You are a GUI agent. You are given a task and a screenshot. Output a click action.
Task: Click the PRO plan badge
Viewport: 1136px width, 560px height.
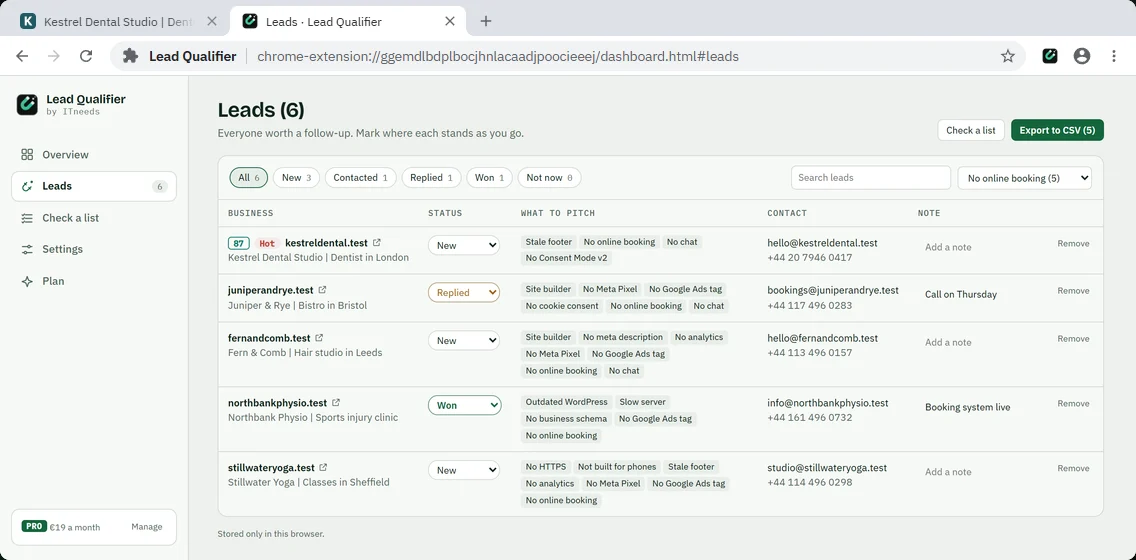coord(34,527)
